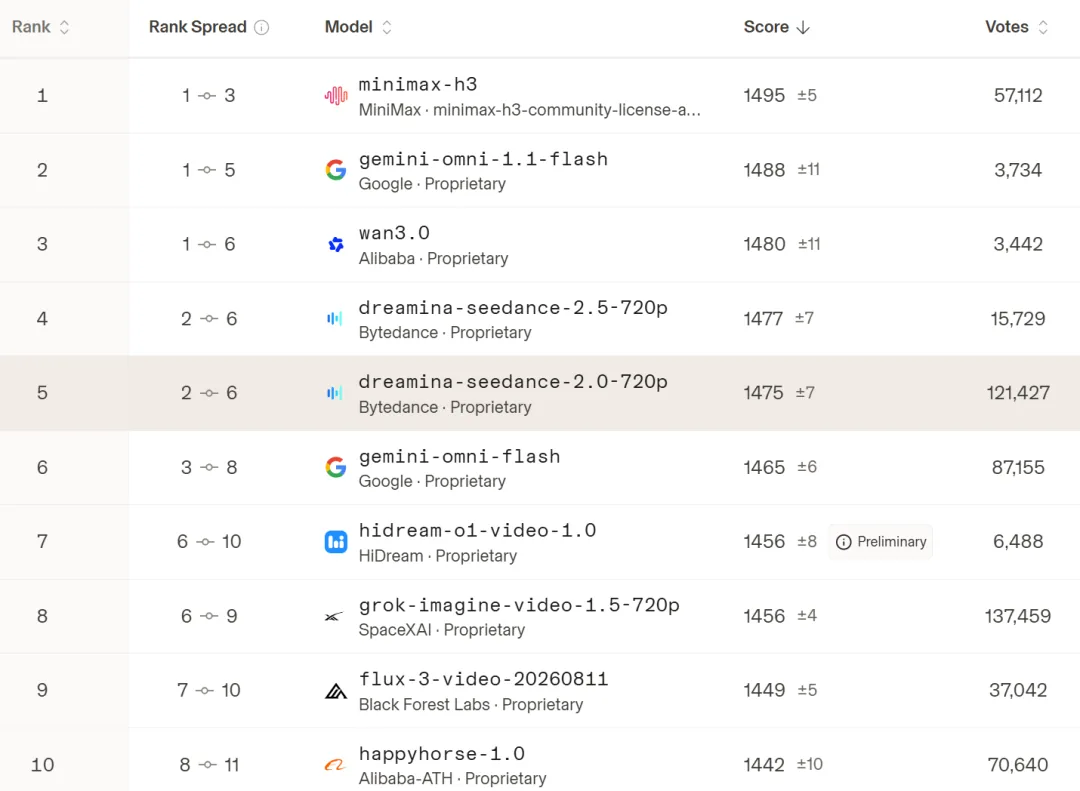Screen dimensions: 1080x791
Task: Click the Score column descending sort arrow
Action: [x=803, y=28]
